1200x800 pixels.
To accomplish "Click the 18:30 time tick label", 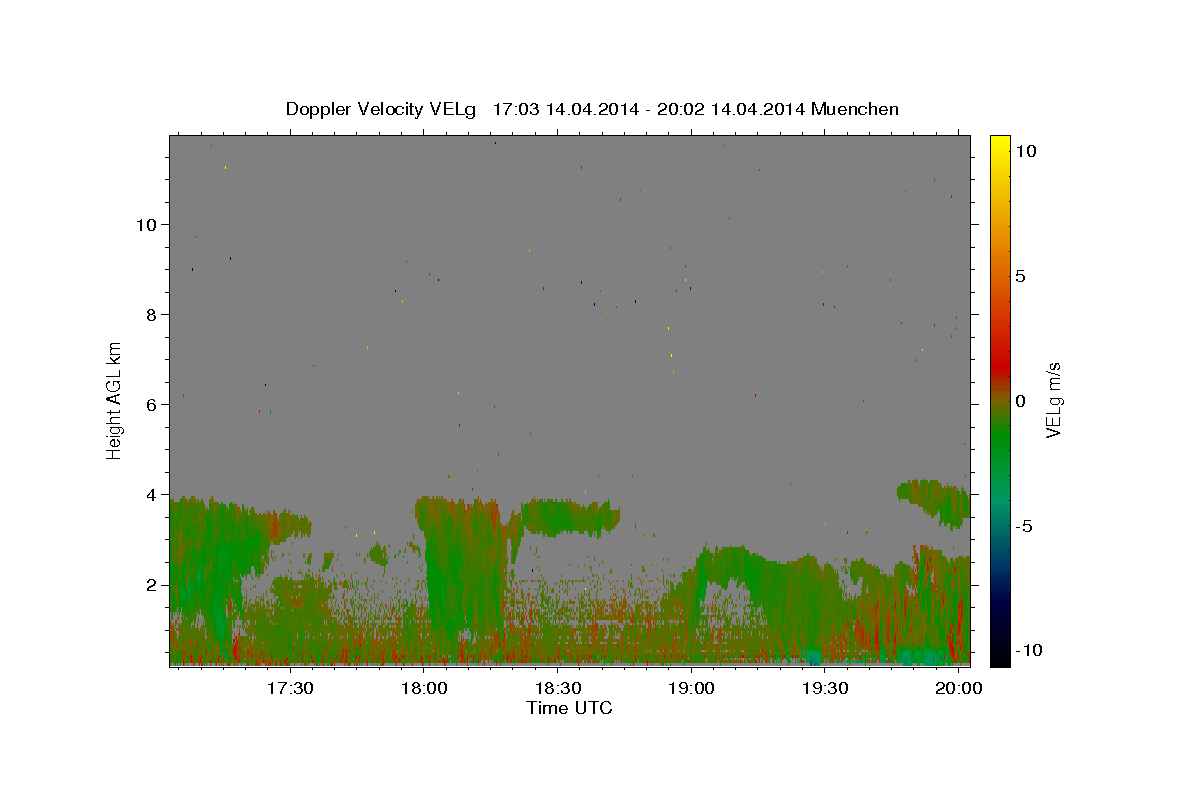I will click(x=558, y=689).
